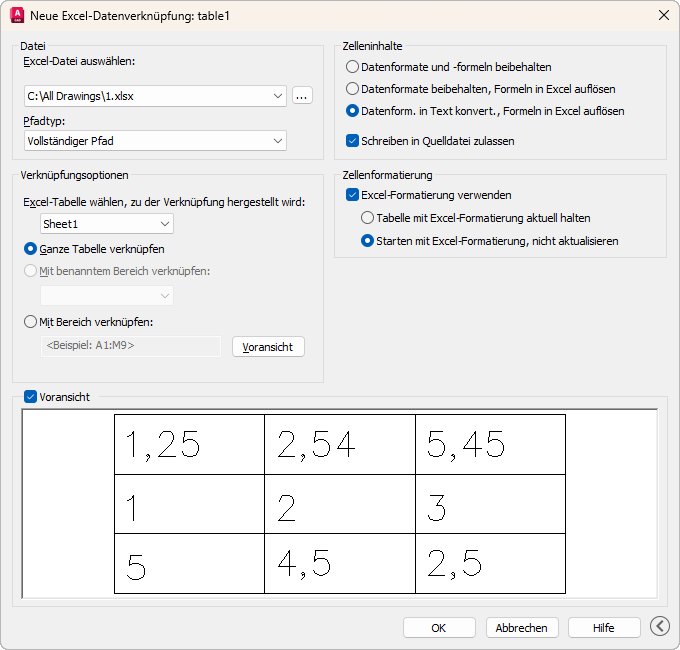Click preview cell with value 5,45
680x650 pixels.
click(x=490, y=444)
